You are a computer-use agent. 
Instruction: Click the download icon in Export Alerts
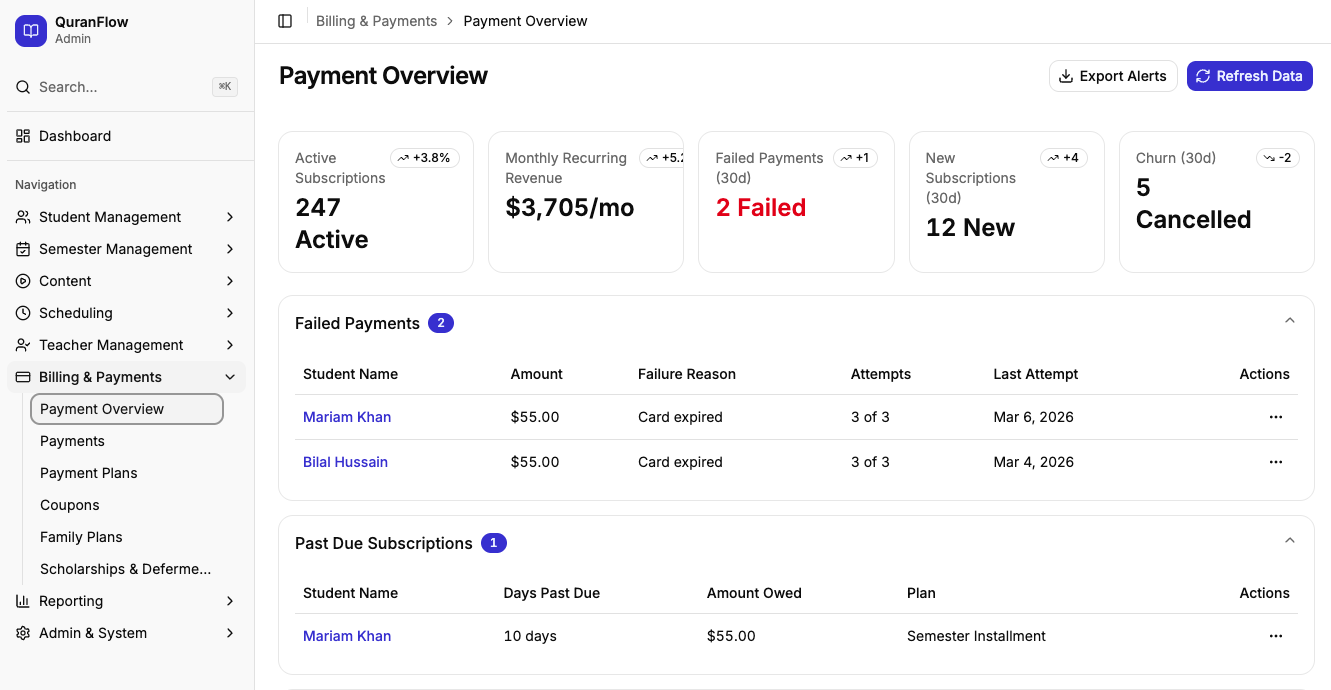pos(1067,75)
